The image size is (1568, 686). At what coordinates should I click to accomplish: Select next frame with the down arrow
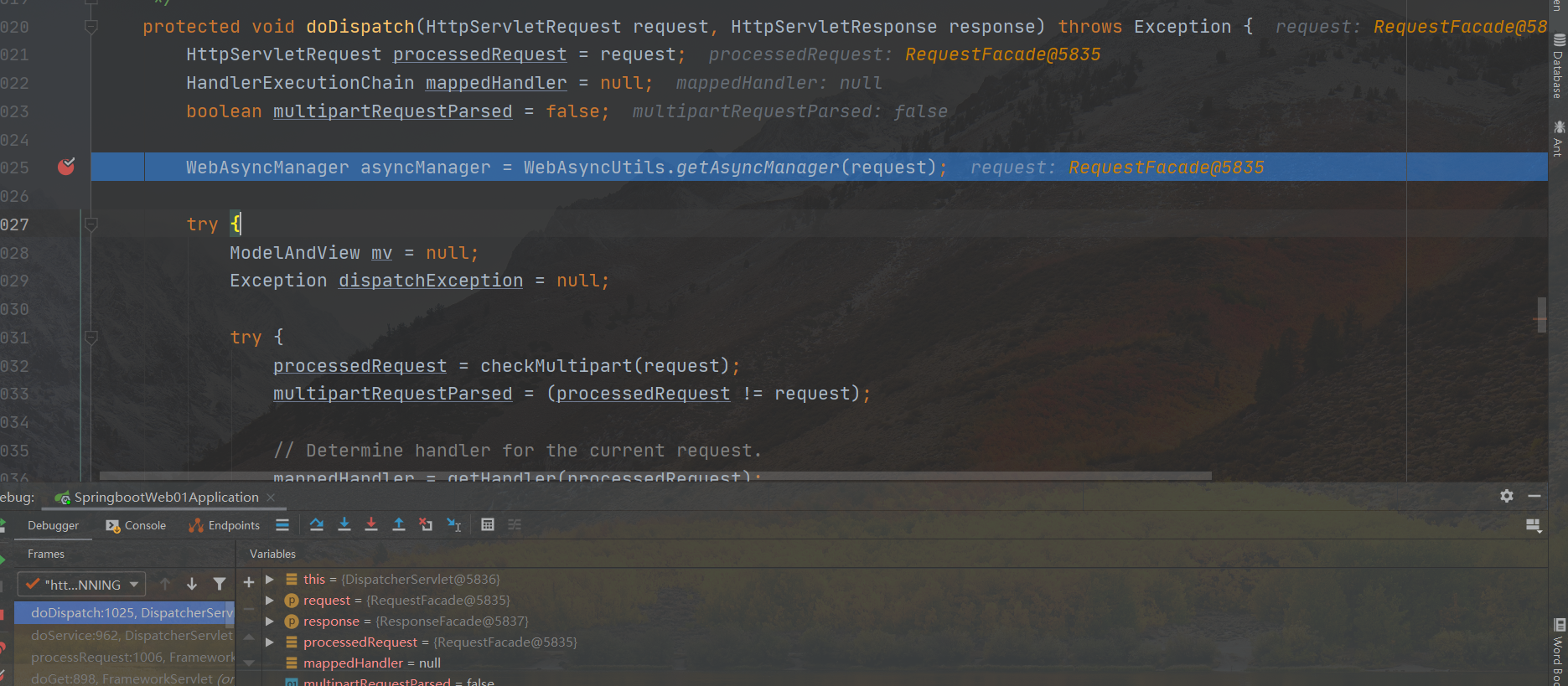click(192, 584)
